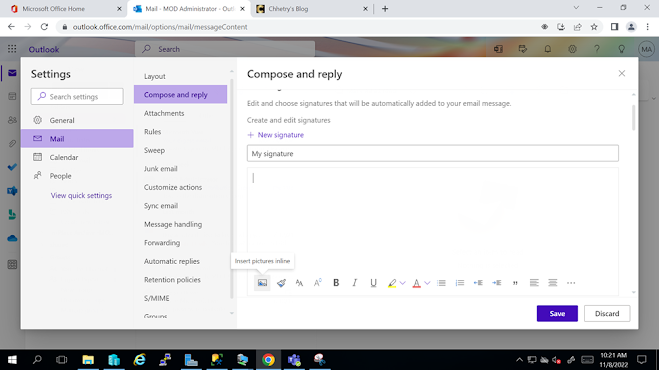Insert a numbered list

click(460, 283)
